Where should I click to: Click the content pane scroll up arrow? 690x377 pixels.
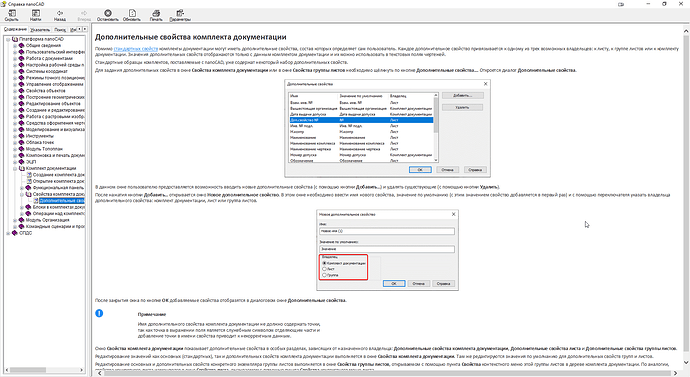click(686, 31)
